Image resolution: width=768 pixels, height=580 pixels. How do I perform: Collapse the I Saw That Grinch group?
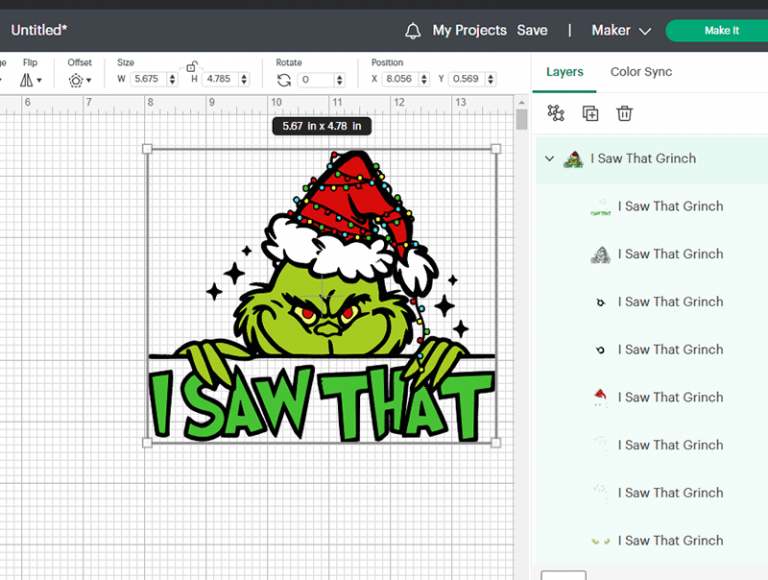click(x=550, y=159)
